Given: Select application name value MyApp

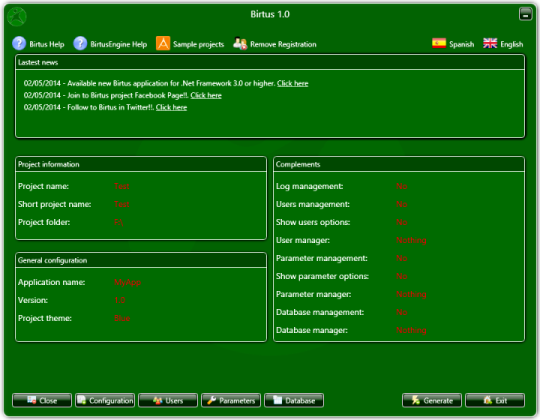Looking at the screenshot, I should 127,282.
